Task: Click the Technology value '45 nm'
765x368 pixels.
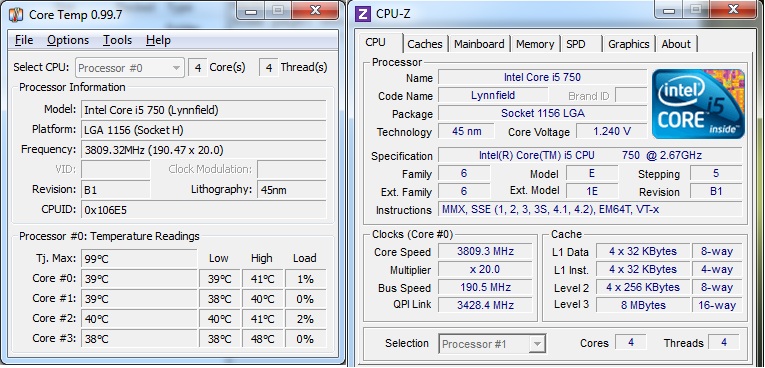Action: pos(466,131)
